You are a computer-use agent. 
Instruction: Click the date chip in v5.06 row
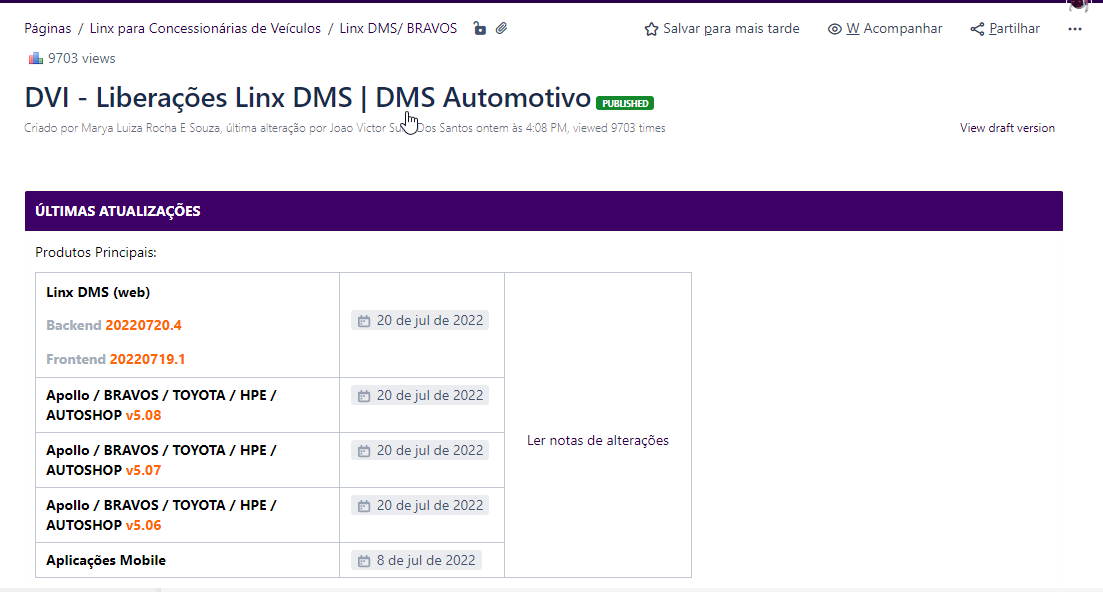tap(420, 506)
